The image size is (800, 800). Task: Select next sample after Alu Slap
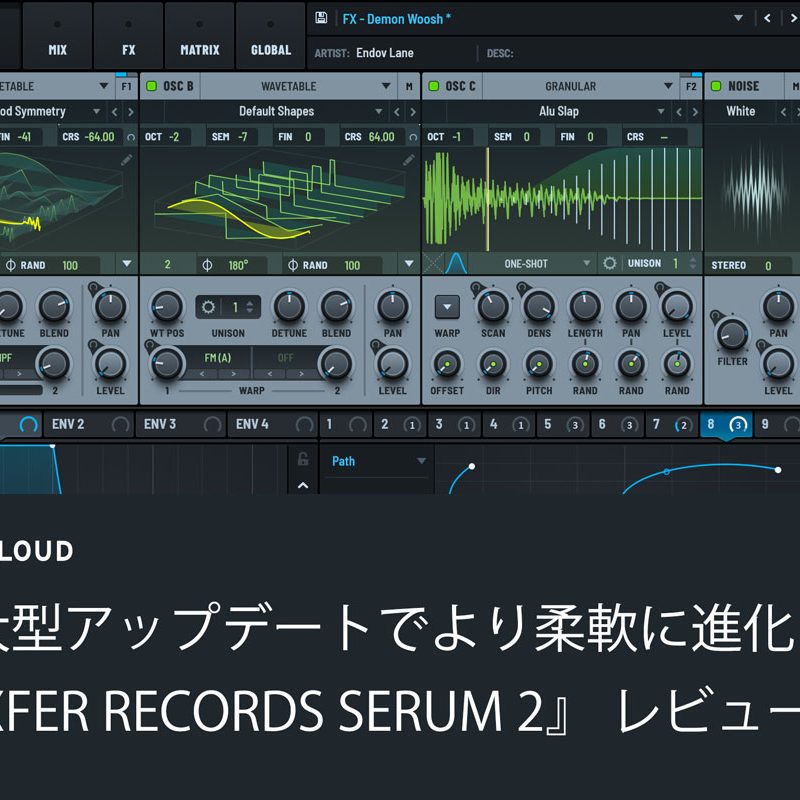click(x=695, y=112)
